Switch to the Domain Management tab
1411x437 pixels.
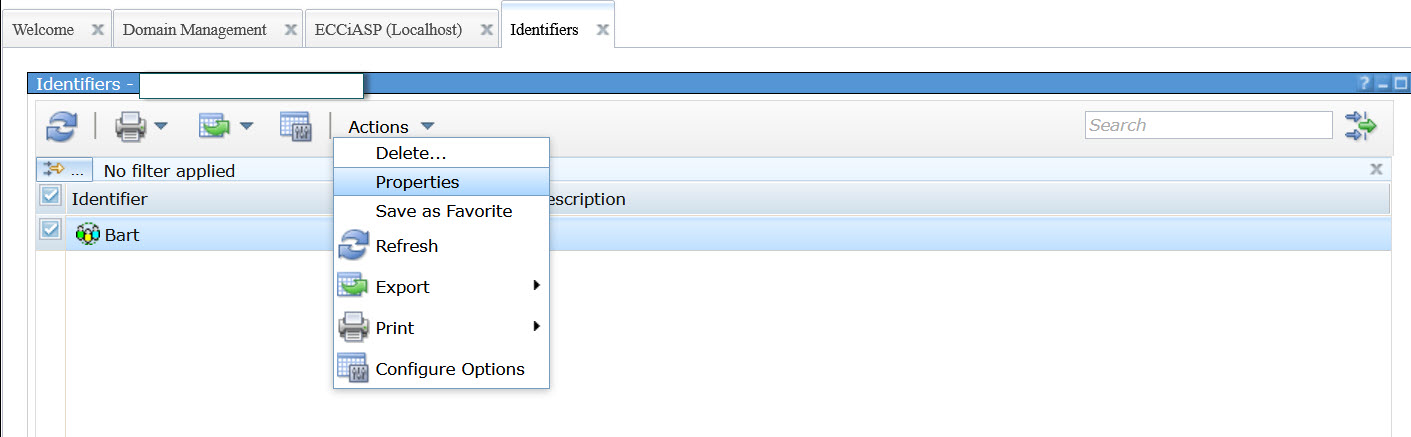194,29
